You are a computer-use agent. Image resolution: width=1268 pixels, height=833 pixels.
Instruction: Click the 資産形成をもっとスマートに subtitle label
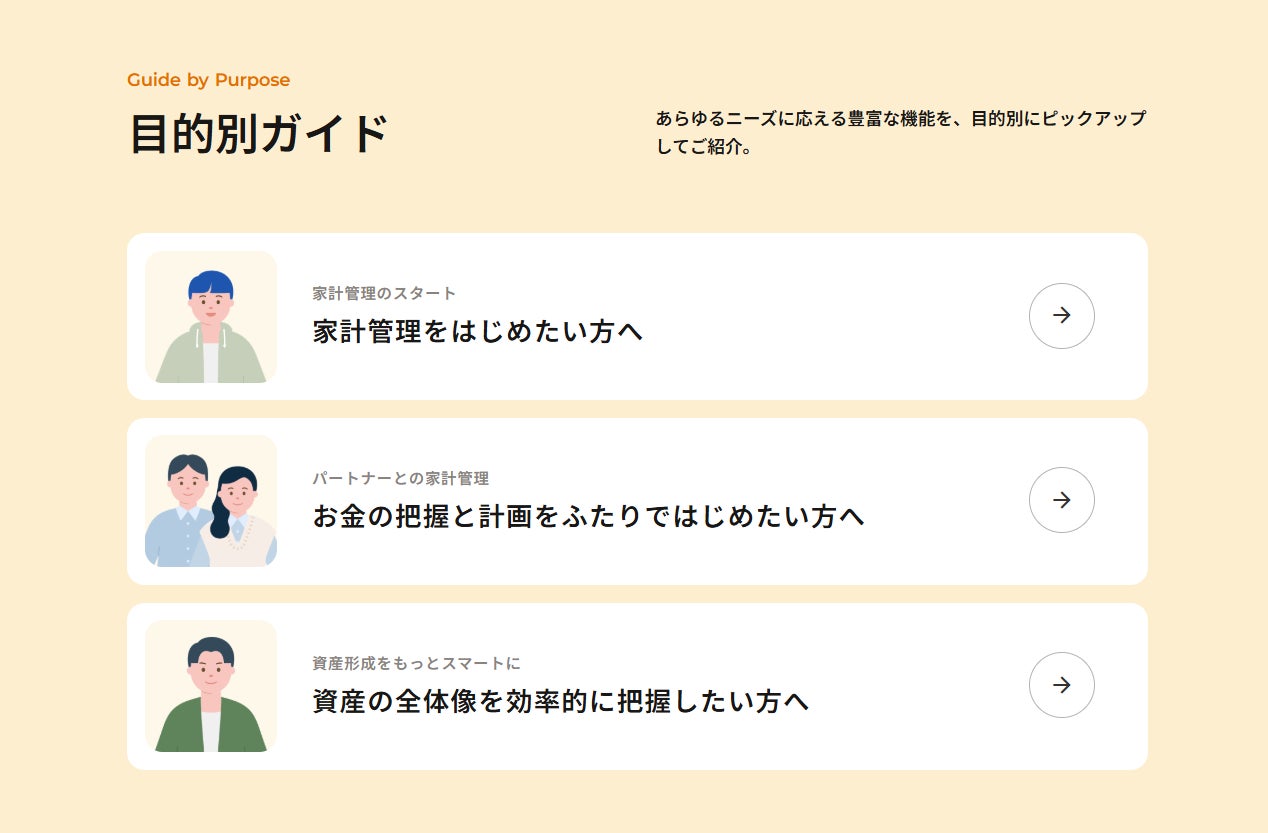(x=416, y=664)
